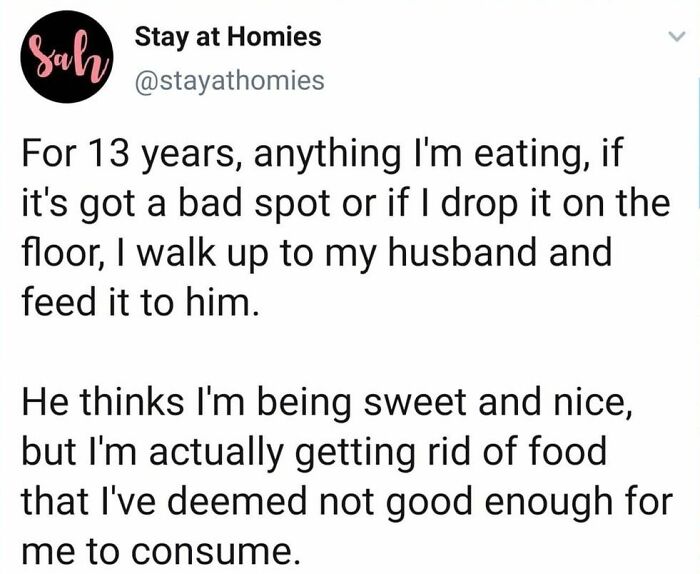Open the Stay at Homies profile avatar
Viewport: 700px width, 574px height.
click(67, 57)
